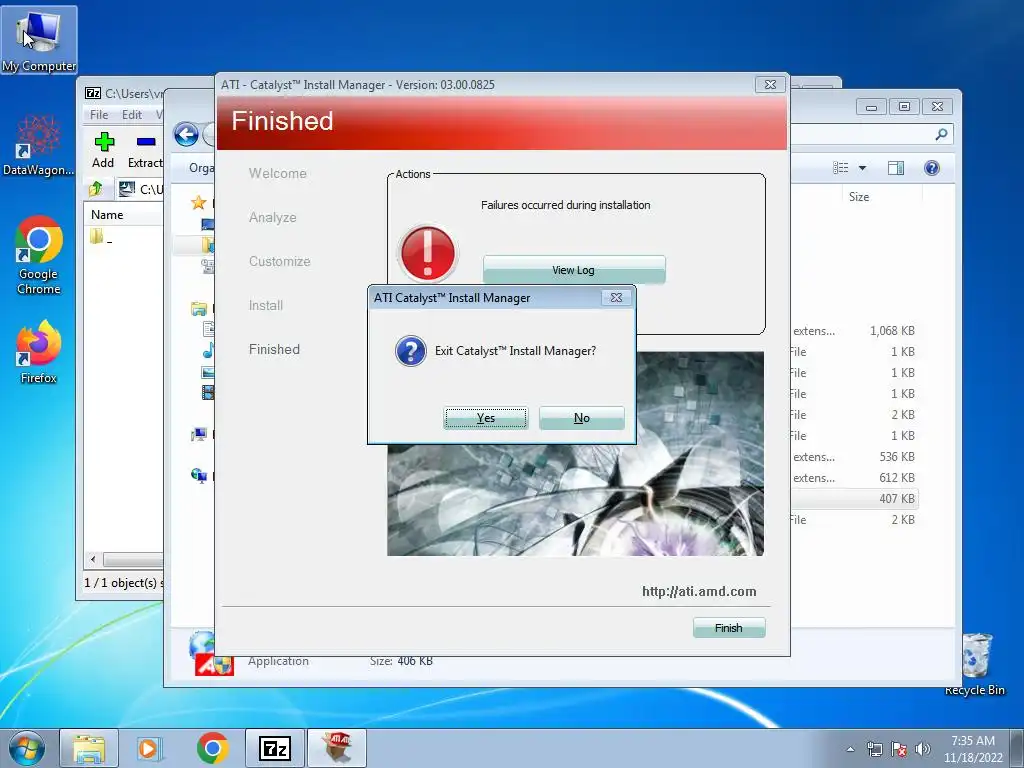Launch Firefox from desktop

pos(39,352)
